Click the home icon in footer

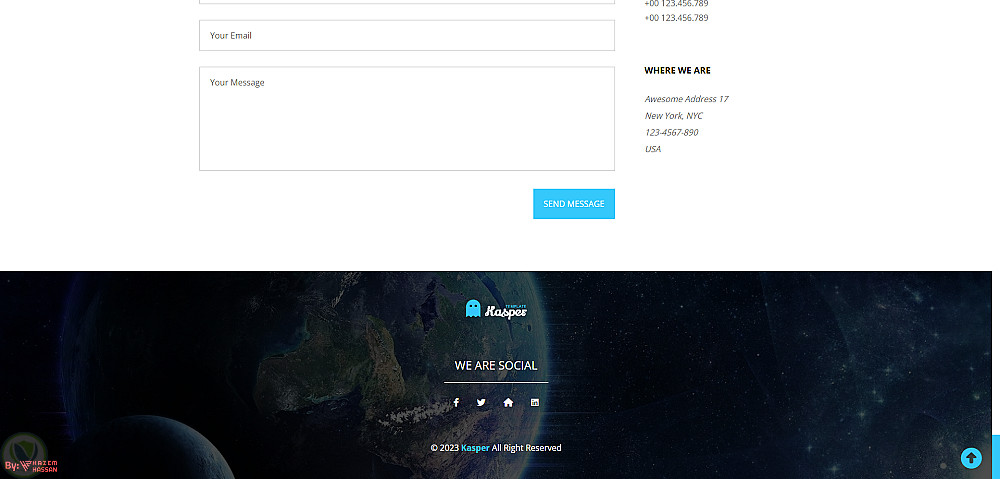point(508,402)
